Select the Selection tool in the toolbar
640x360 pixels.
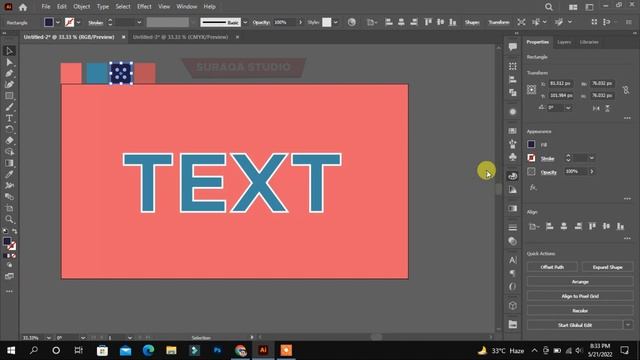[9, 51]
